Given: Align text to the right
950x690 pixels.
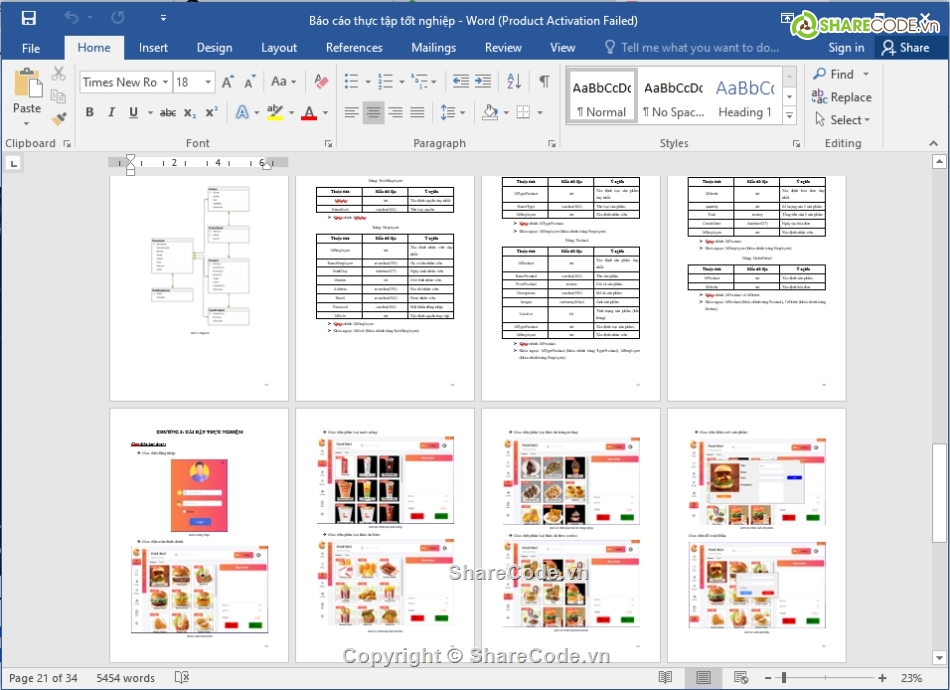Looking at the screenshot, I should coord(396,112).
